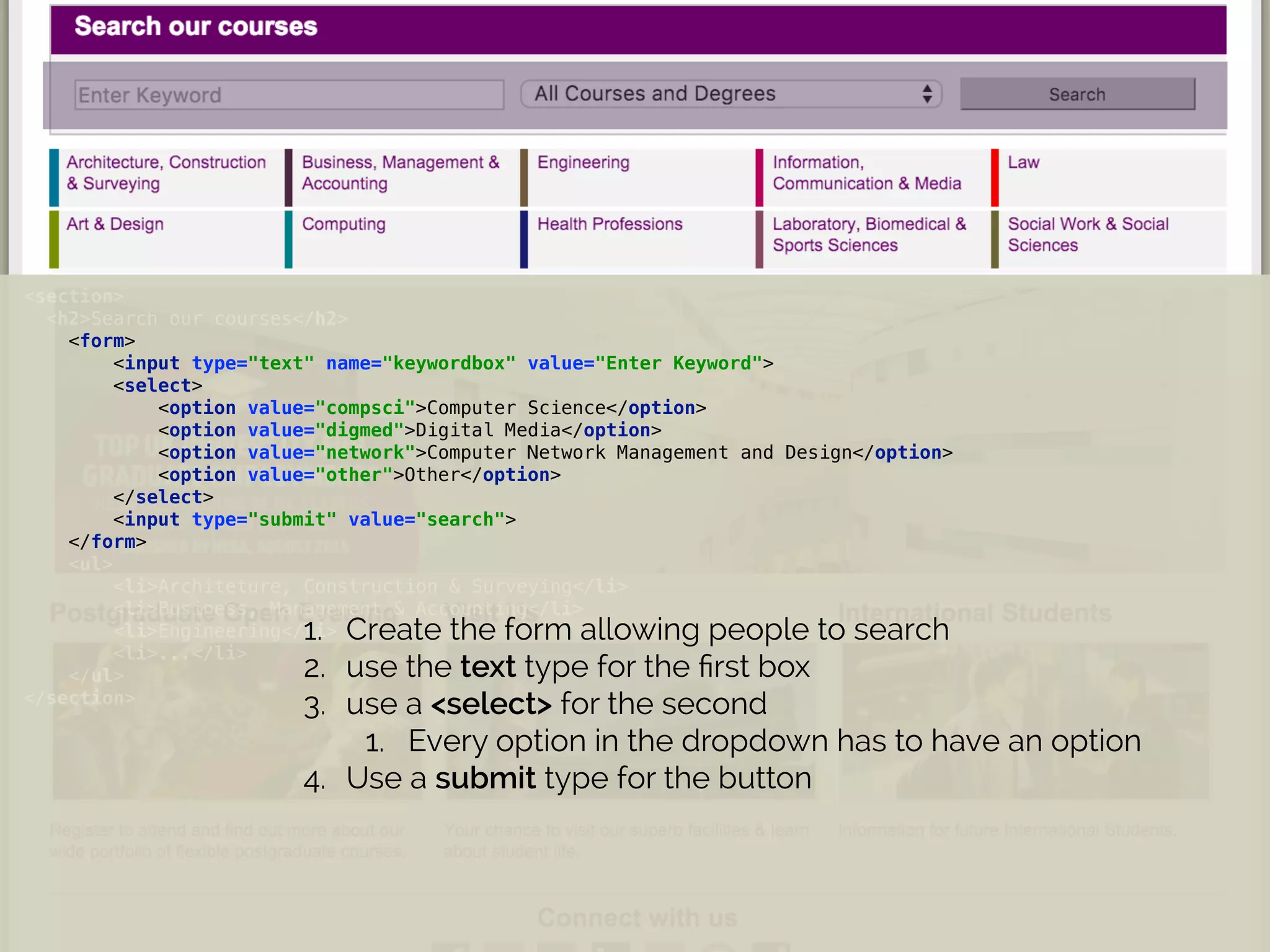
Task: Open the Law category link
Action: coord(1023,162)
